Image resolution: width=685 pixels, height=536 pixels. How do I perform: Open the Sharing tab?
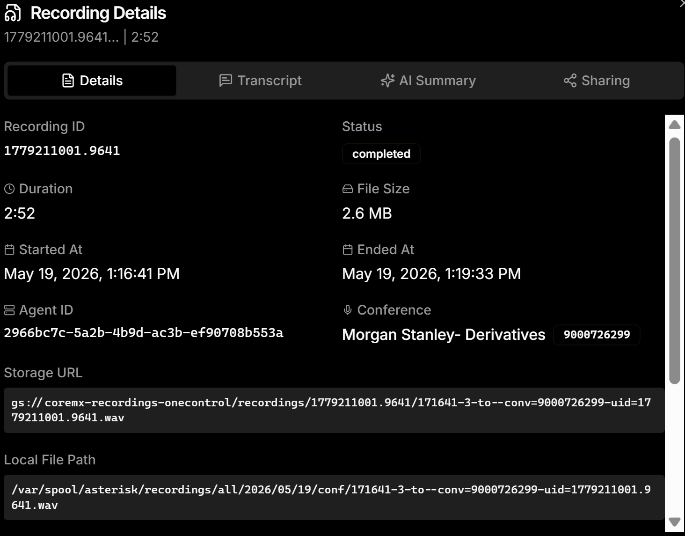pyautogui.click(x=596, y=80)
